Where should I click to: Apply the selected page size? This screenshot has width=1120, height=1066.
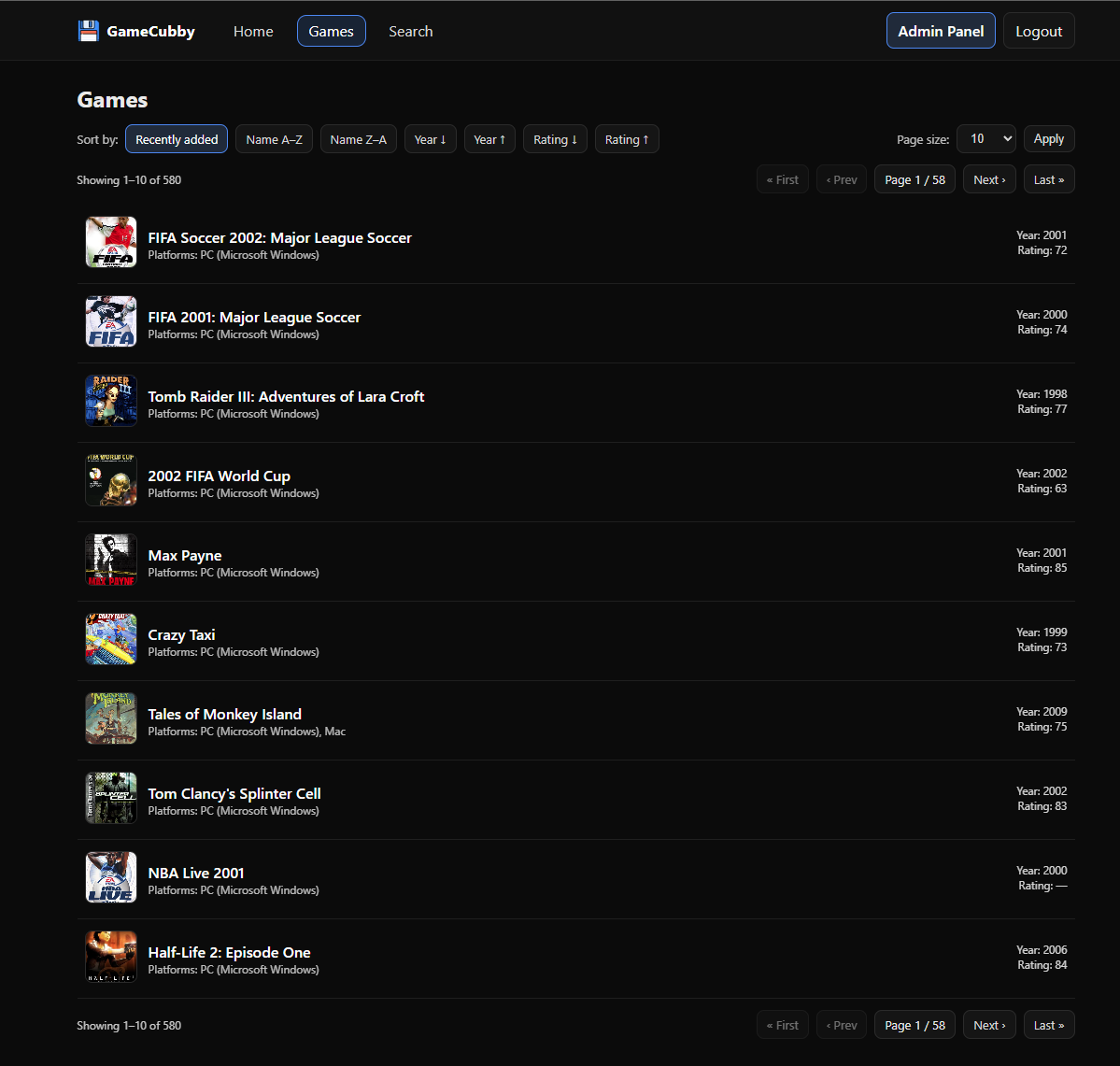(1049, 138)
